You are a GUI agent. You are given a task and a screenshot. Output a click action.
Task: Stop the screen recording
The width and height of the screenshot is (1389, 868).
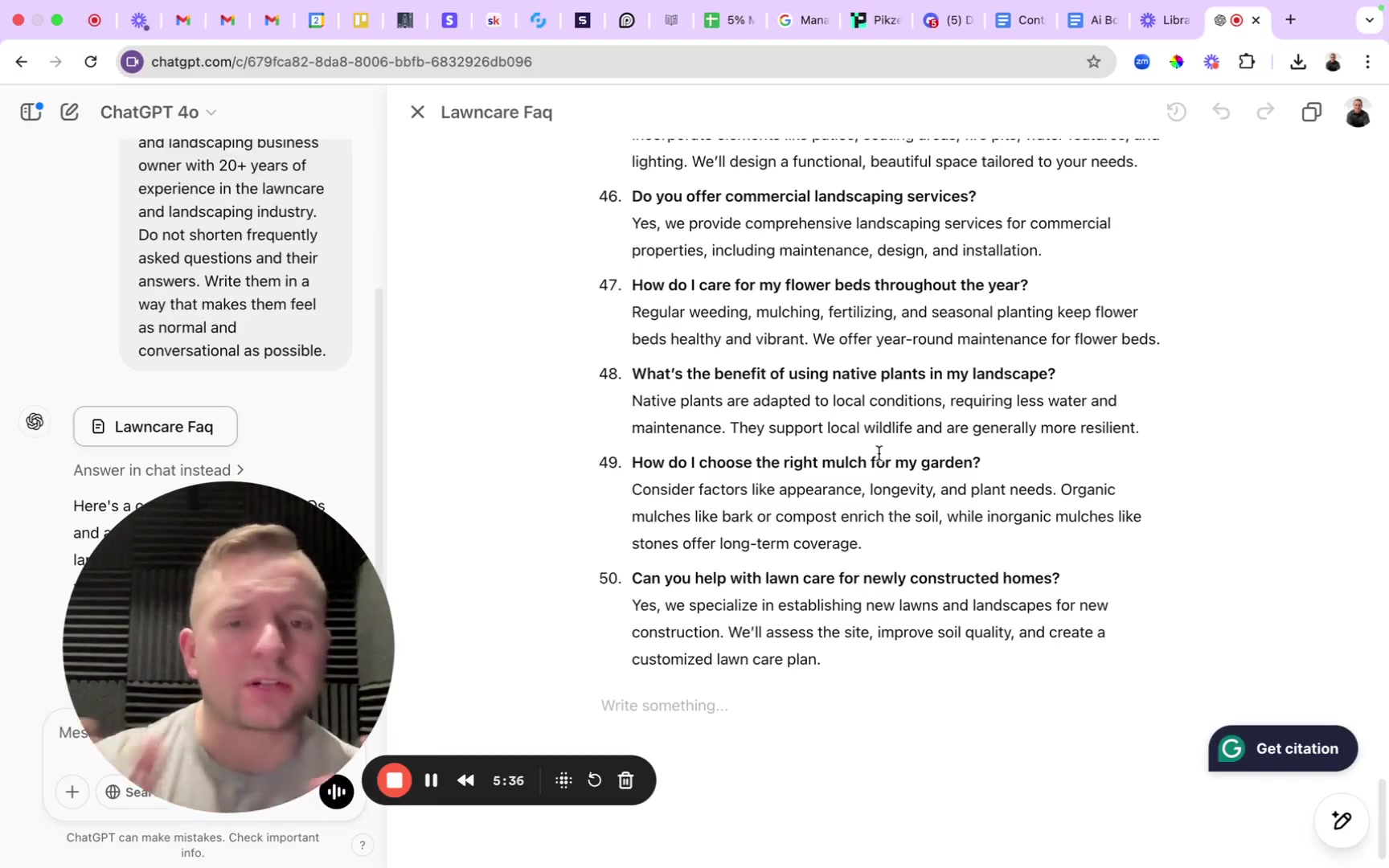click(x=394, y=780)
